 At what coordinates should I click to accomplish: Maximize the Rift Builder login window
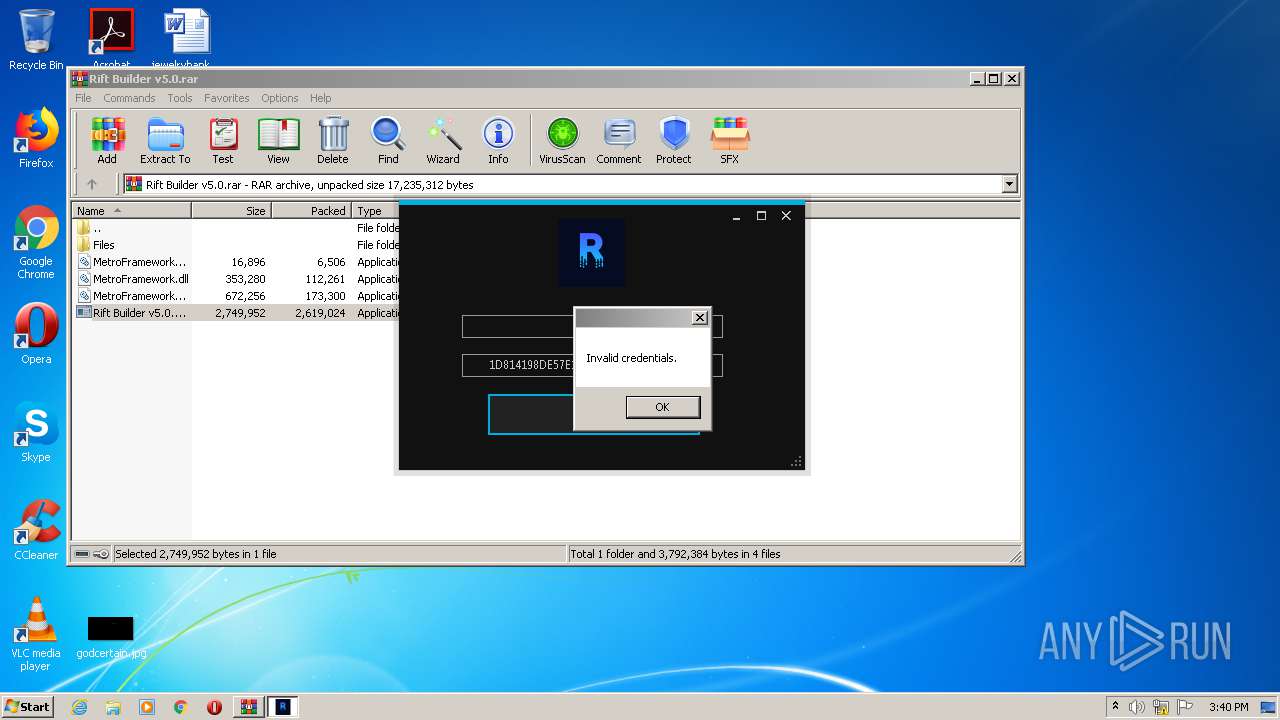pos(761,216)
